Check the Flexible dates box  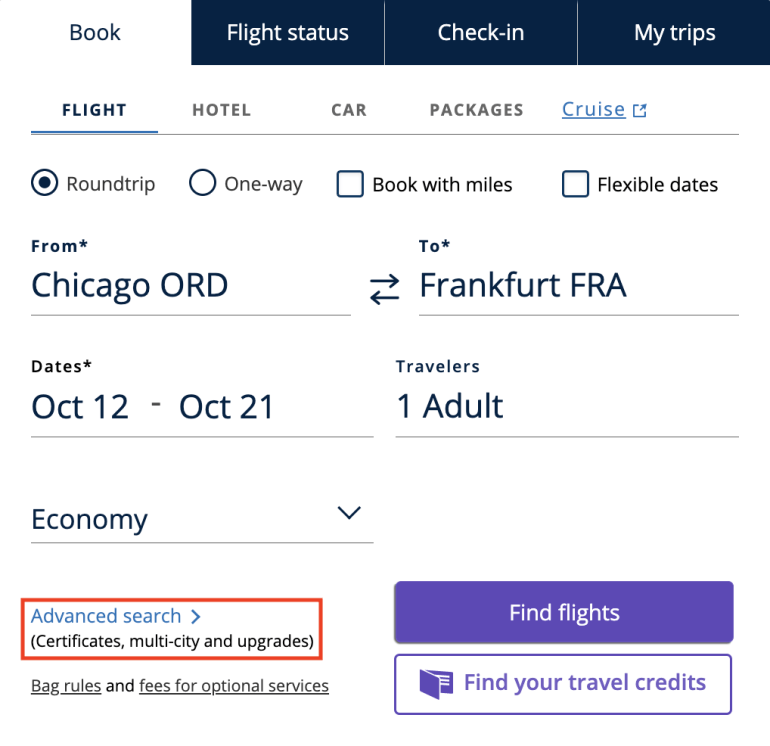point(575,185)
